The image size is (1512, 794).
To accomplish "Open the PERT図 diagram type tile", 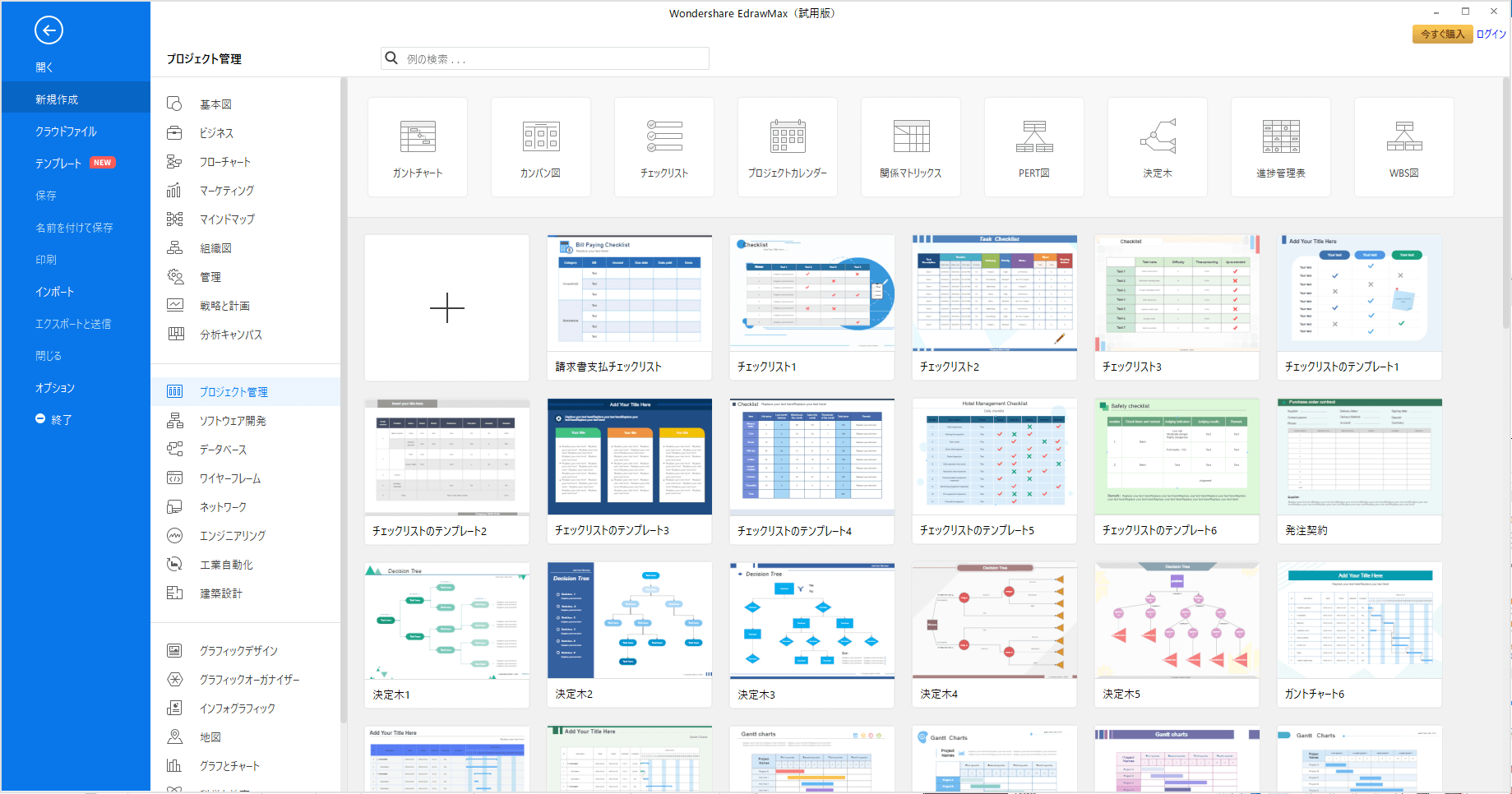I will point(1034,147).
